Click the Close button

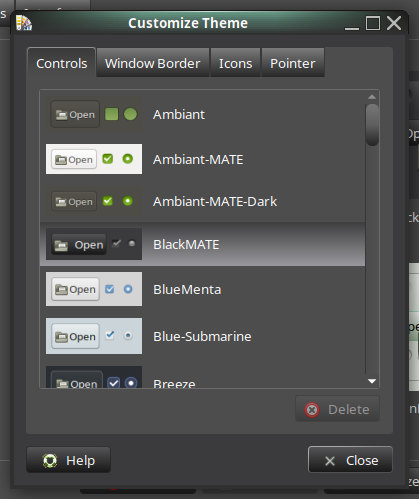coord(350,460)
